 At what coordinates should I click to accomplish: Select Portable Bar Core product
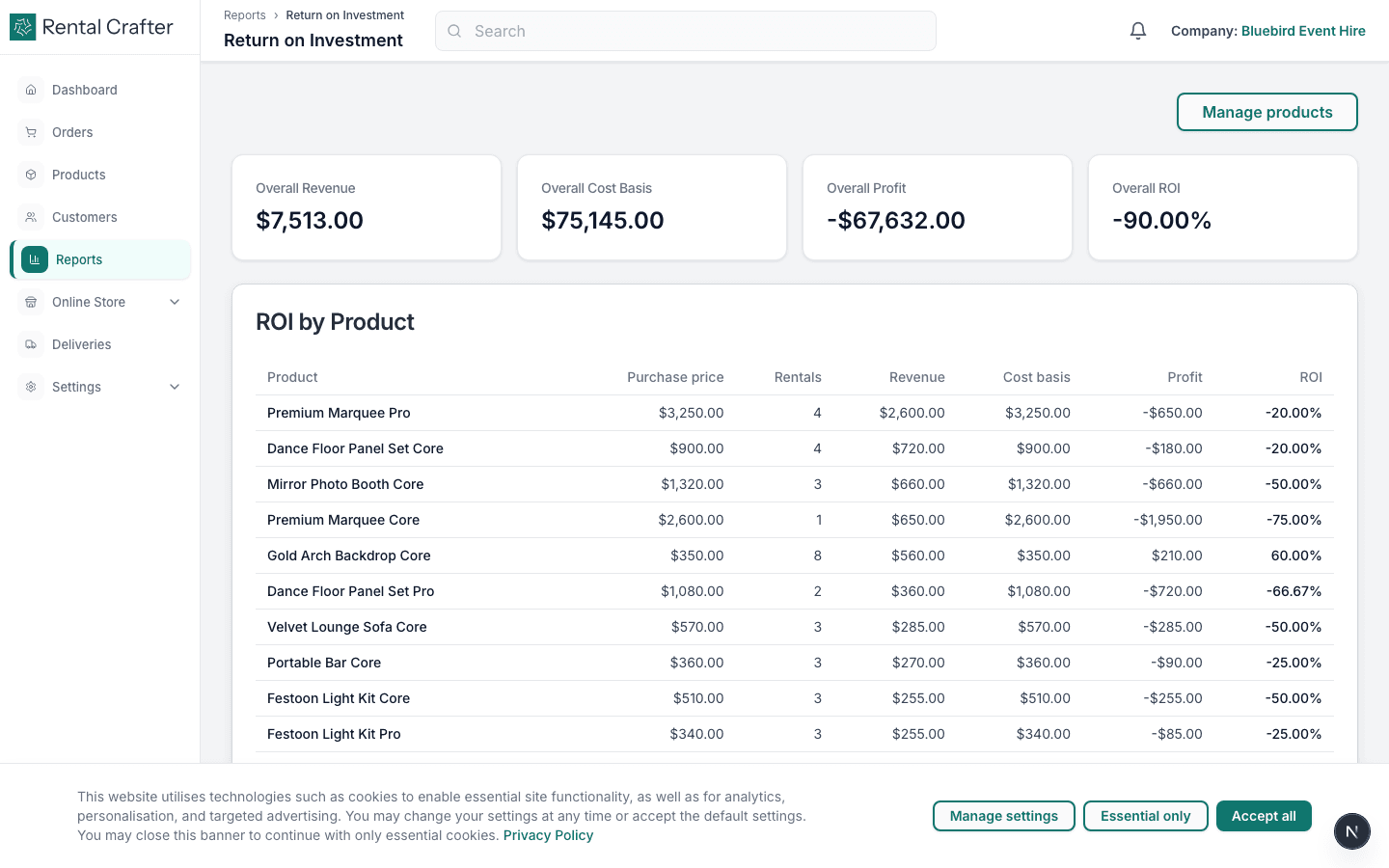(x=324, y=663)
